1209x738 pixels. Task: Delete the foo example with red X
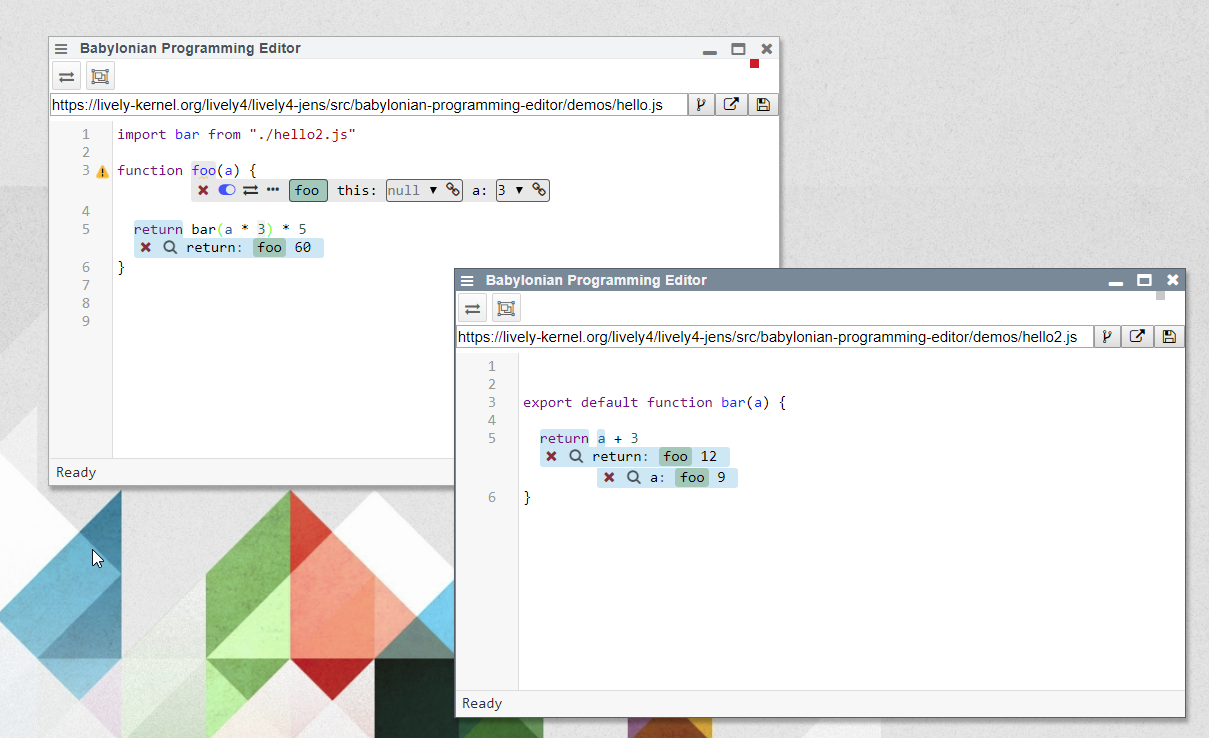[x=203, y=190]
